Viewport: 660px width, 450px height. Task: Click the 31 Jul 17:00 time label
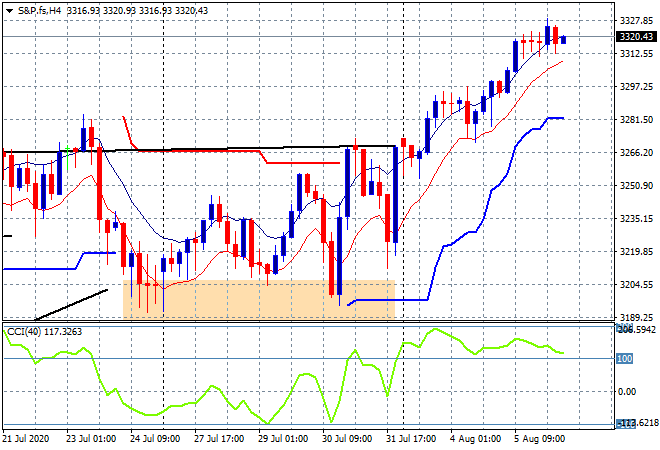[x=411, y=439]
